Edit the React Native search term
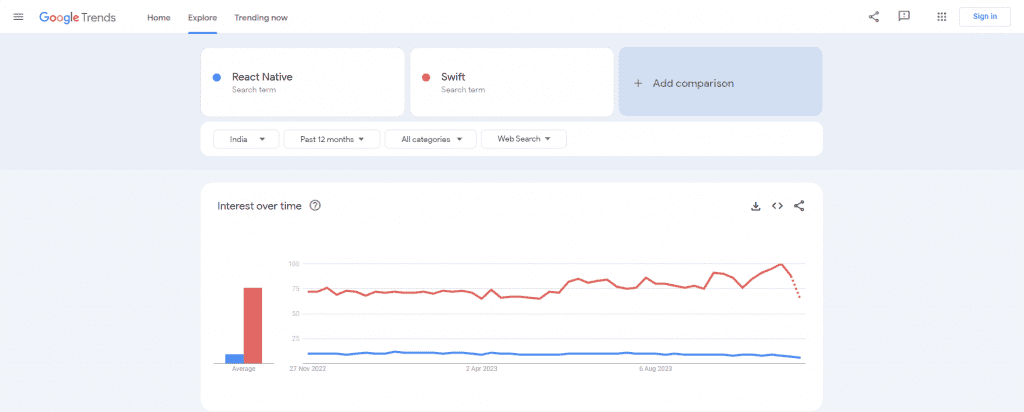 (302, 82)
